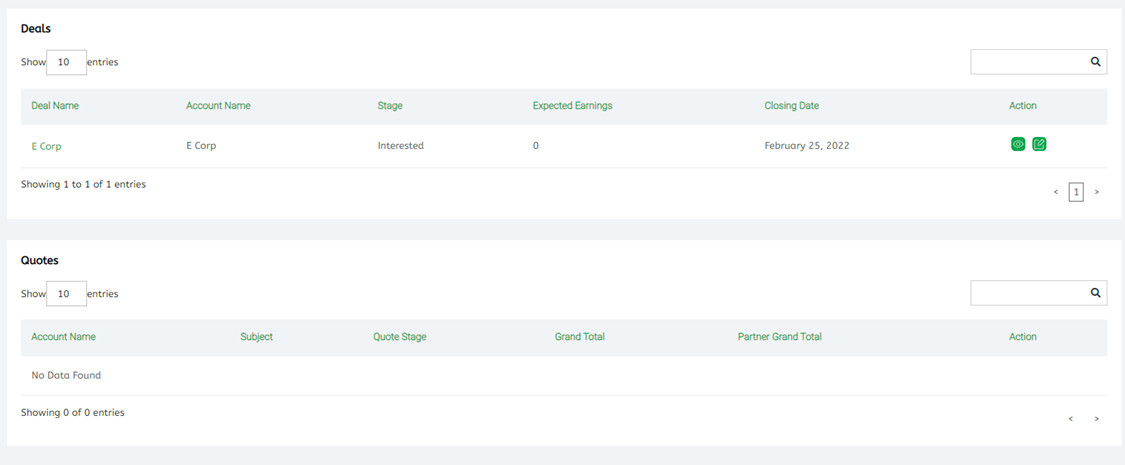Click inside the Deals search box
Viewport: 1125px width, 465px height.
[1028, 62]
